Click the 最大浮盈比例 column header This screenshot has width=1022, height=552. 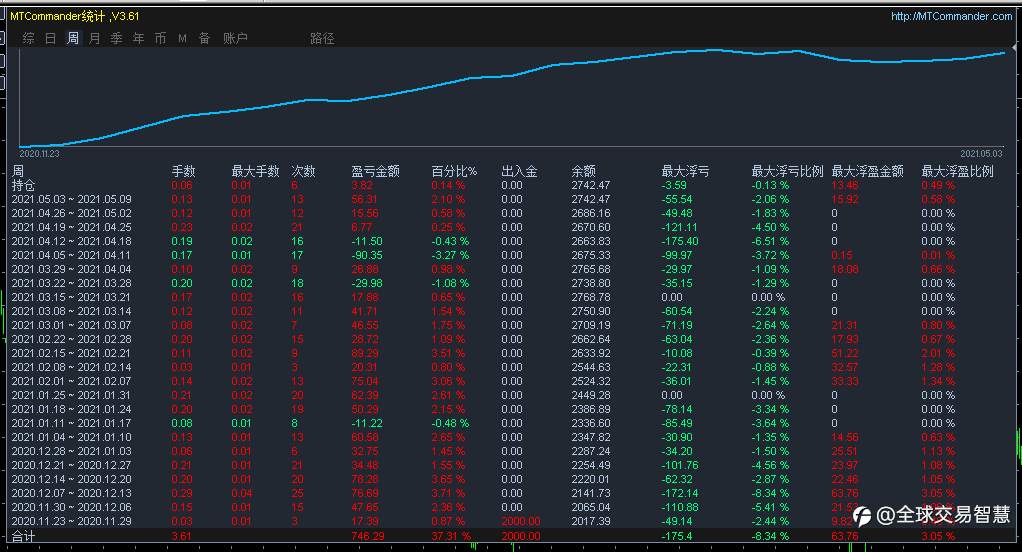957,171
